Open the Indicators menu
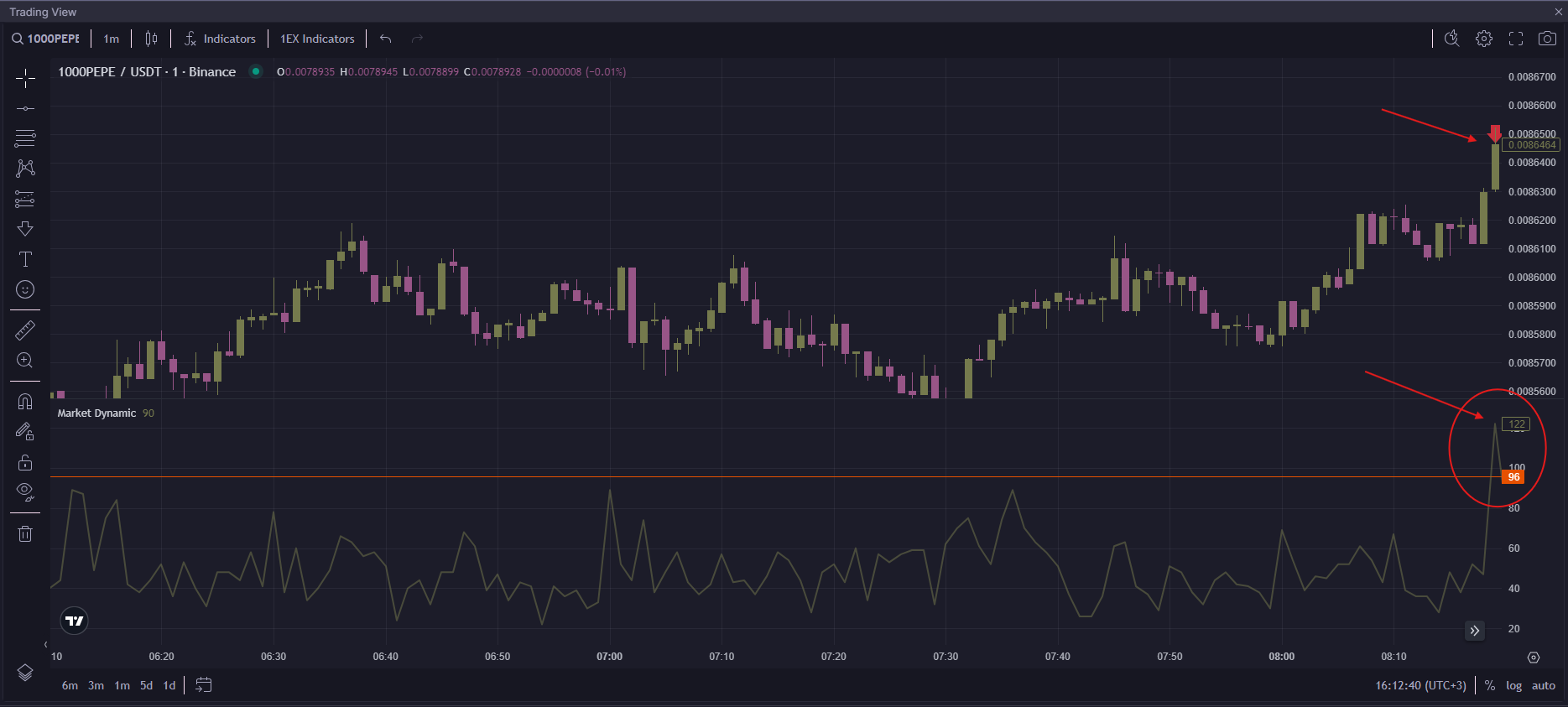Screen dimensions: 1568x707 click(220, 39)
